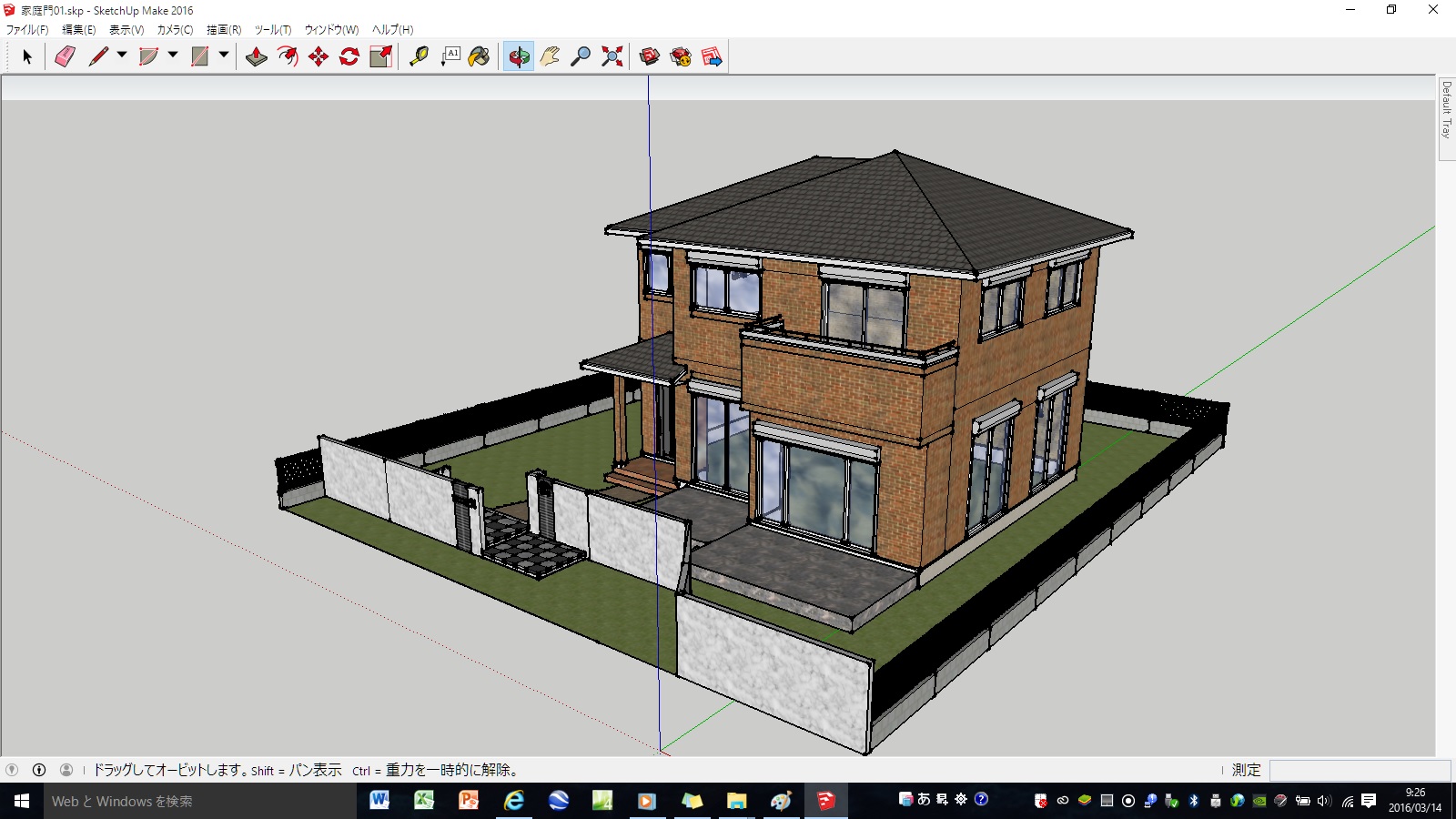Click the 測定 measurements input box
Viewport: 1456px width, 819px height.
click(x=1360, y=770)
